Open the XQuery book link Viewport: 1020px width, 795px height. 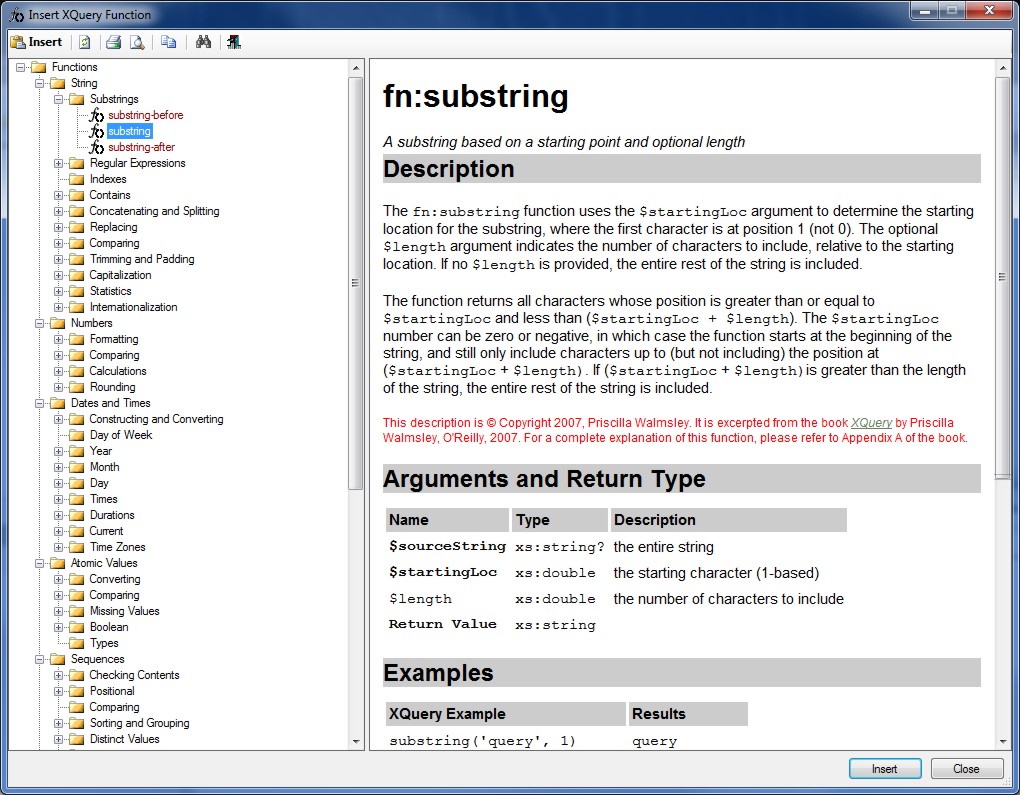[871, 423]
